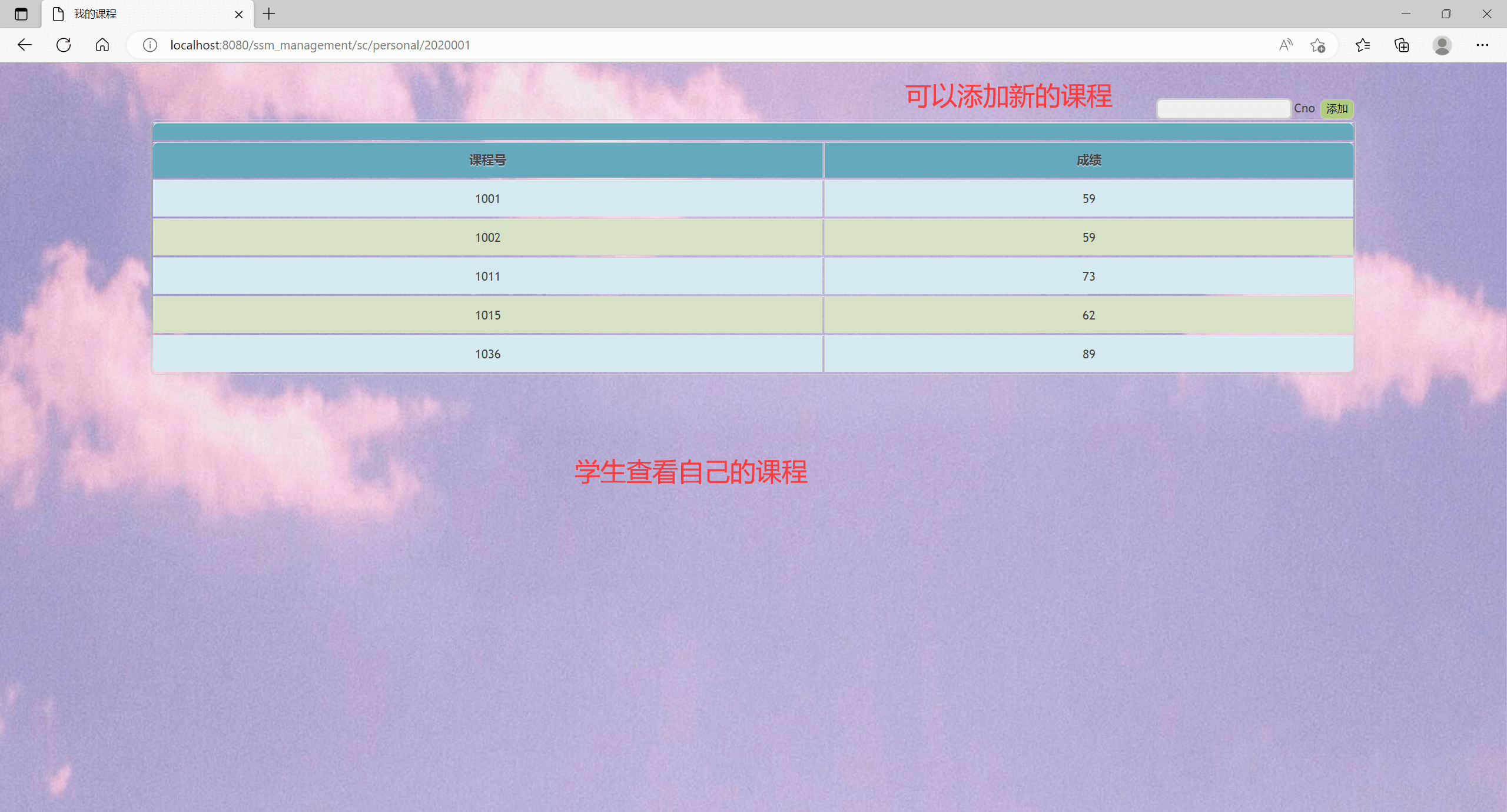This screenshot has height=812, width=1507.
Task: Click the score 89 for course 1036
Action: tap(1088, 354)
